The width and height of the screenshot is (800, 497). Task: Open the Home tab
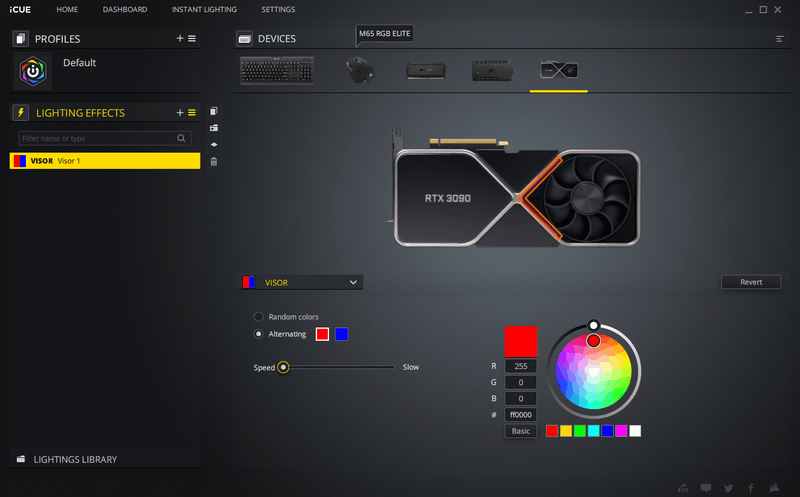coord(67,9)
